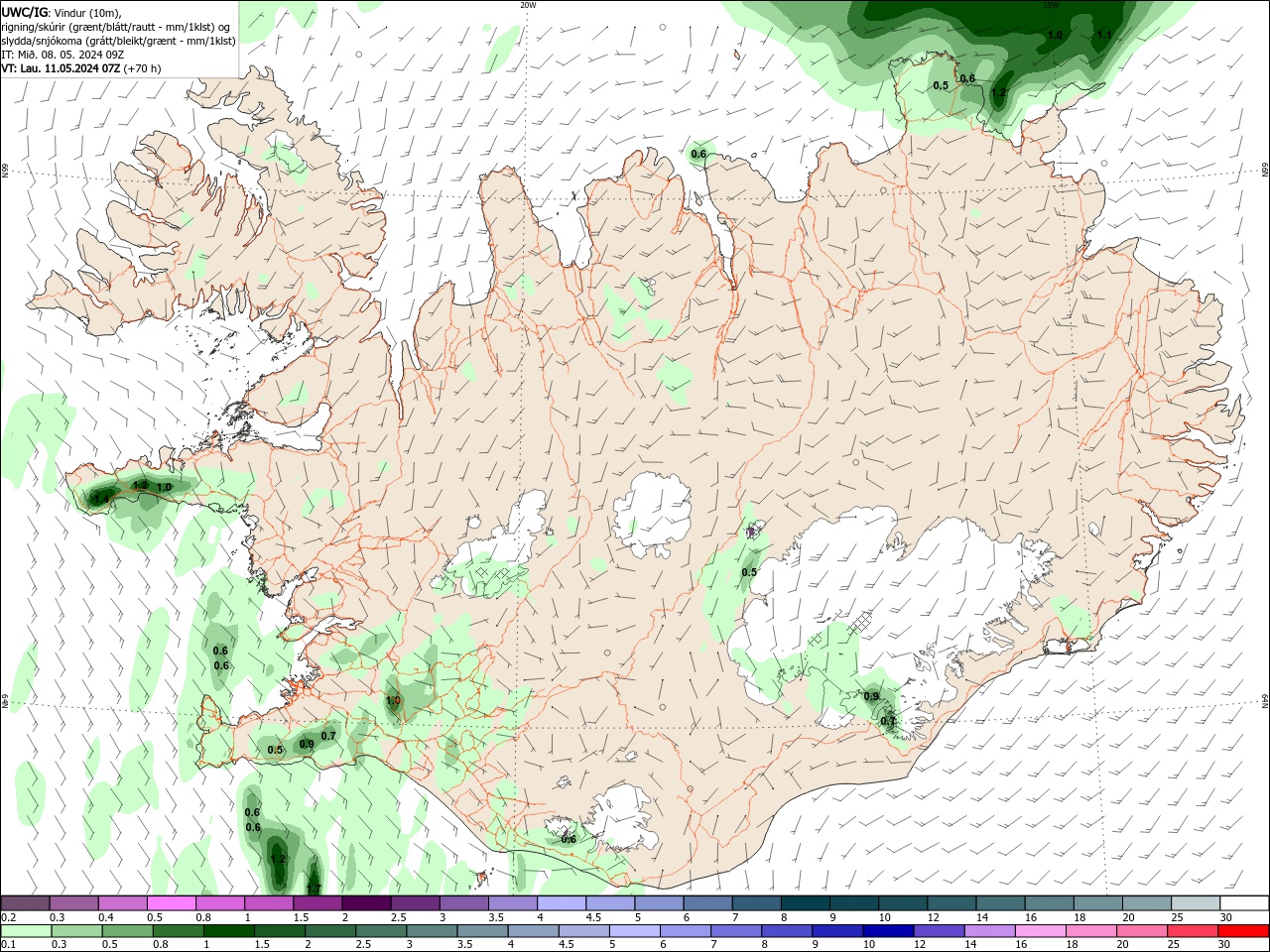Click the 'VT: Lau. 11.05.2024 07Z (+70 h)' line
This screenshot has width=1270, height=952.
81,68
